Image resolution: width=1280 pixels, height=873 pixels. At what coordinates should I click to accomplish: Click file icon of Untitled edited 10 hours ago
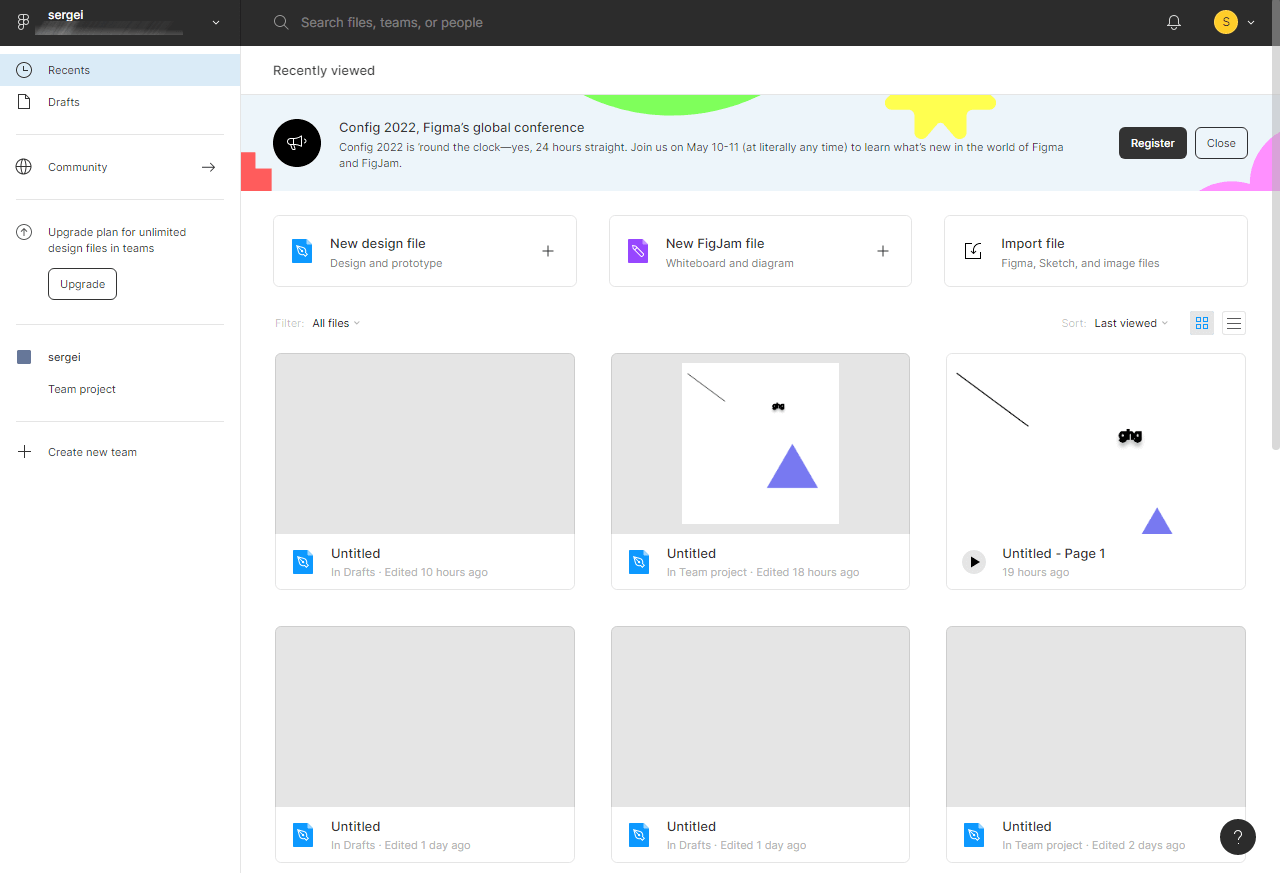[x=303, y=562]
